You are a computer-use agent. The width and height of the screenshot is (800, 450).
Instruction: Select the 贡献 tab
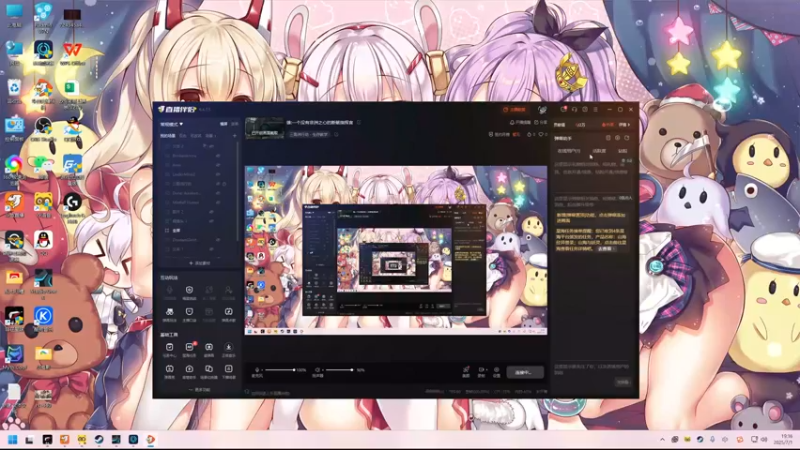point(622,151)
